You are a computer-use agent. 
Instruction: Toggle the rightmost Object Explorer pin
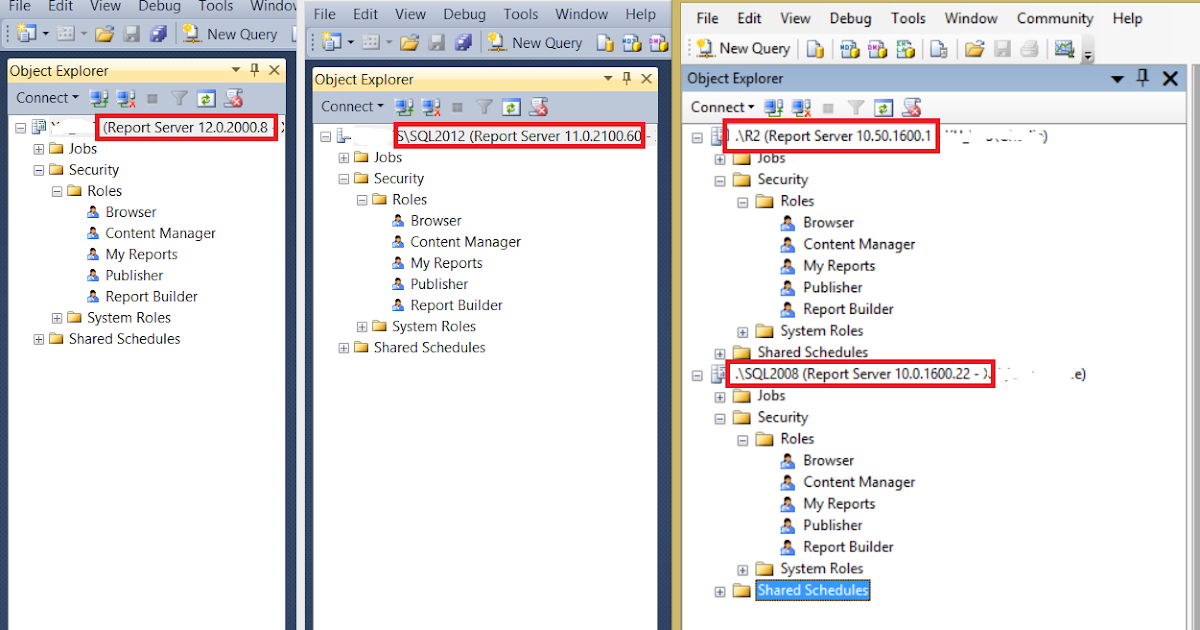(1142, 78)
